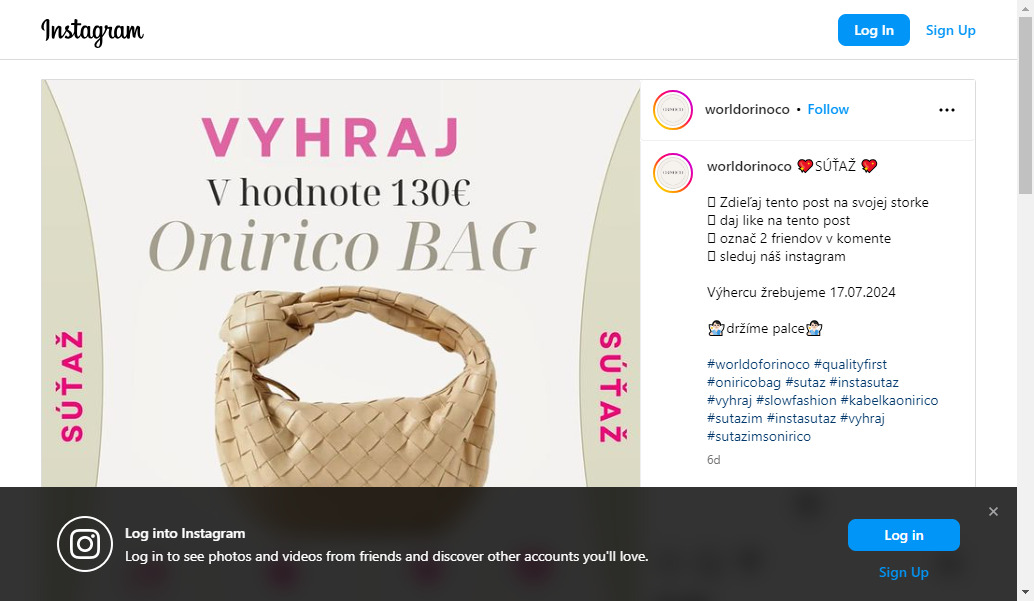Click the blue Log In header button
This screenshot has height=601, width=1034.
pyautogui.click(x=873, y=30)
